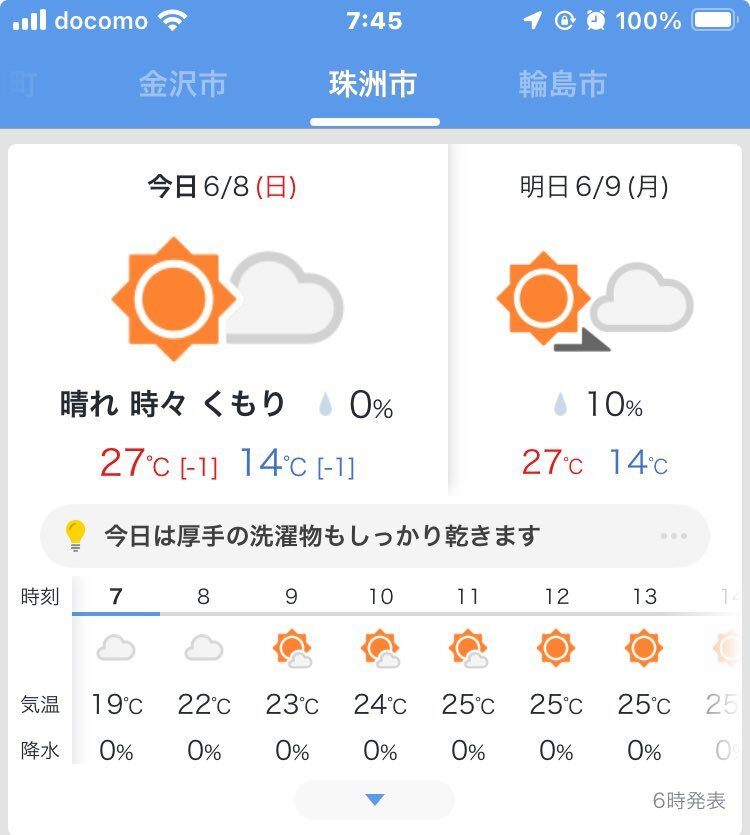Select the 珠洲市 tab
This screenshot has width=750, height=835.
373,84
